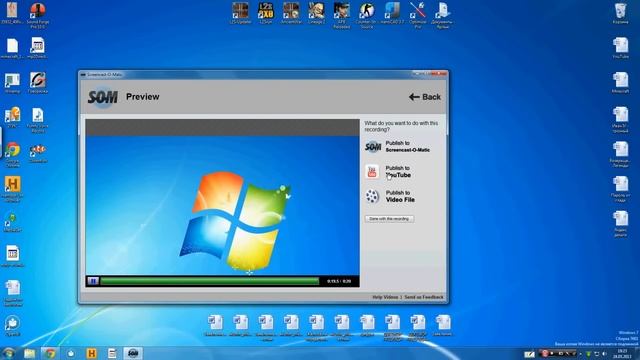Open the Minecraft text file on desktop
Screen dimensions: 640x360
click(620, 82)
